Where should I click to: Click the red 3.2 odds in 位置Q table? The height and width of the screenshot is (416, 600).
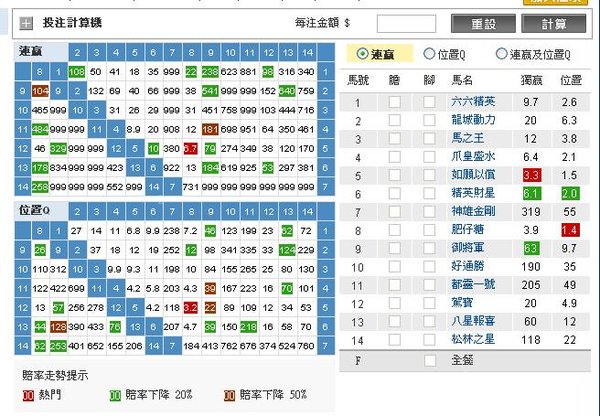[x=191, y=308]
